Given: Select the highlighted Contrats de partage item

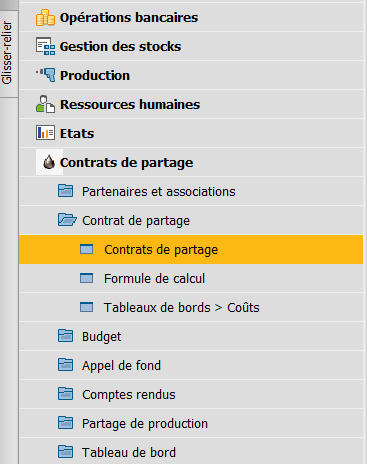Looking at the screenshot, I should 191,249.
